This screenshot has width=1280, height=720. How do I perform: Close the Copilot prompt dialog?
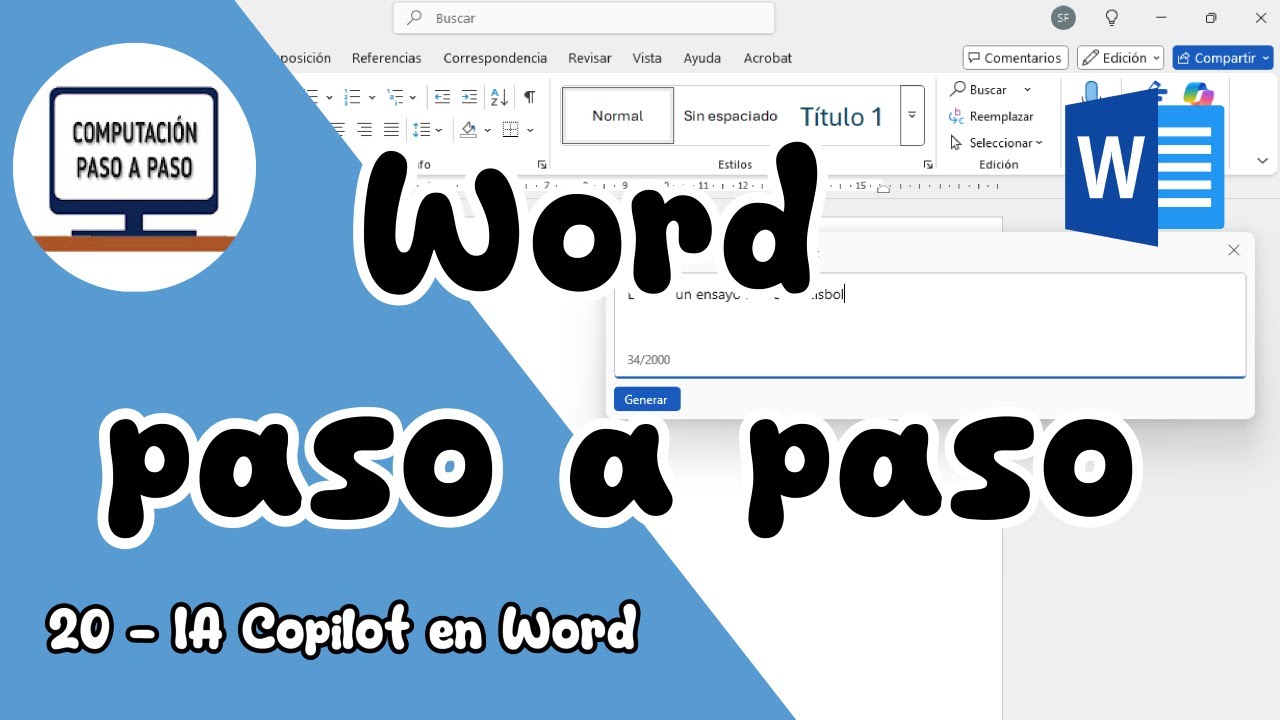[x=1234, y=250]
